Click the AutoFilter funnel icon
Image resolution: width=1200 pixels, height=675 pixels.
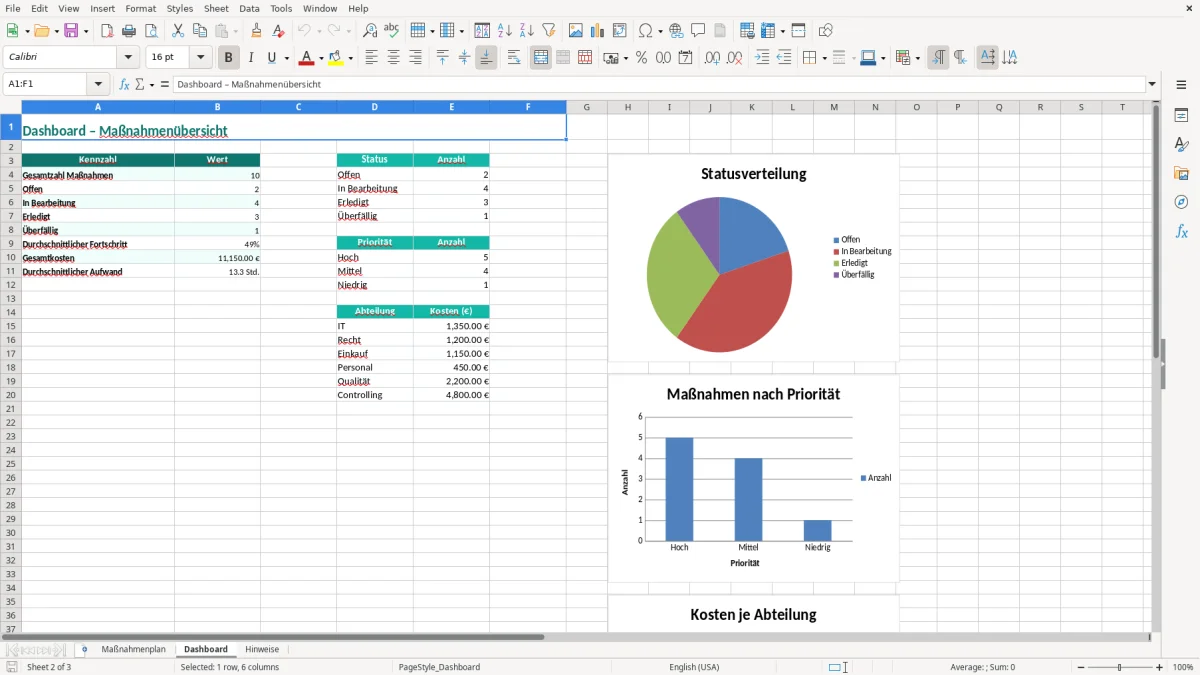click(549, 31)
